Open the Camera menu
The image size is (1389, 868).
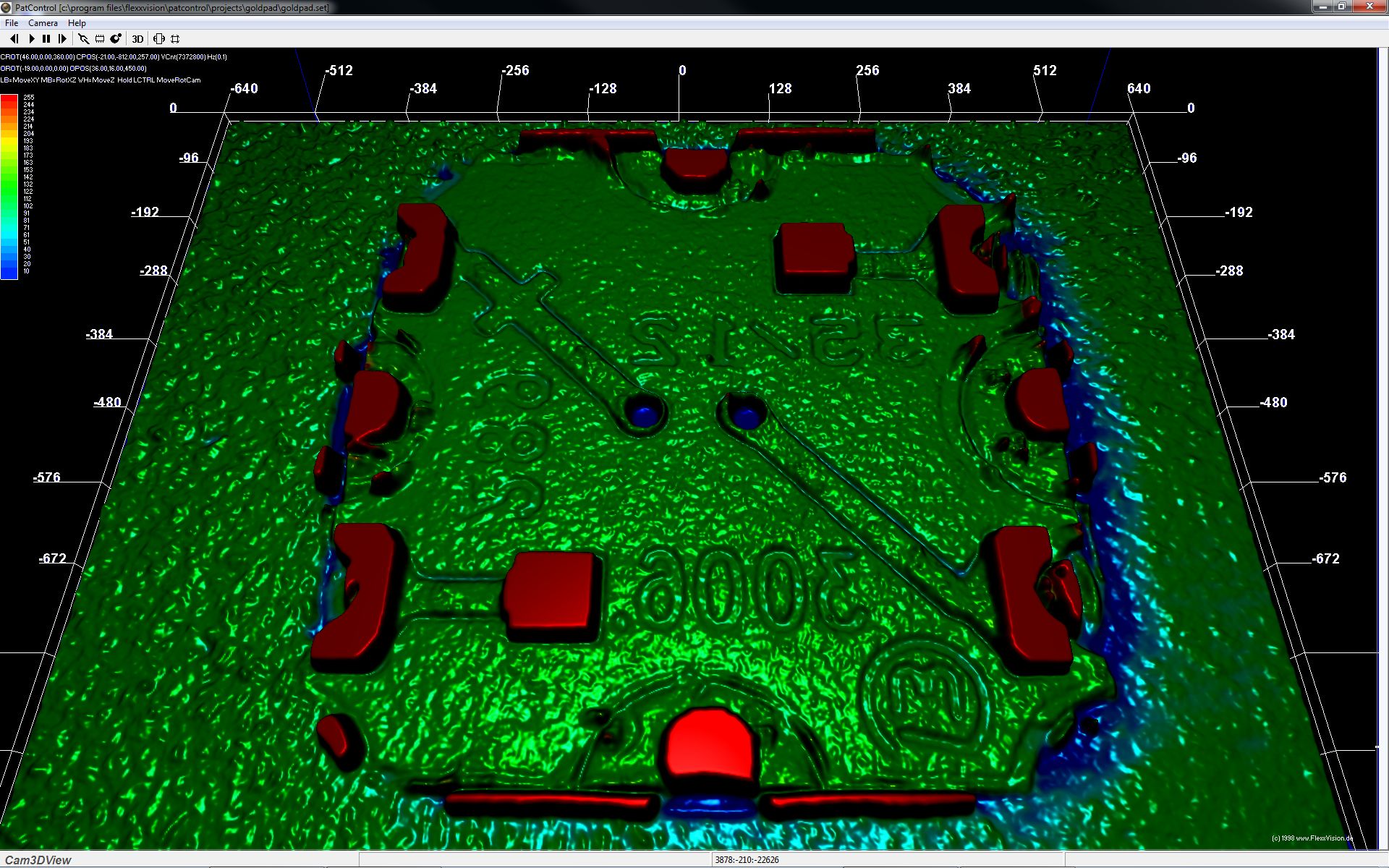point(43,23)
